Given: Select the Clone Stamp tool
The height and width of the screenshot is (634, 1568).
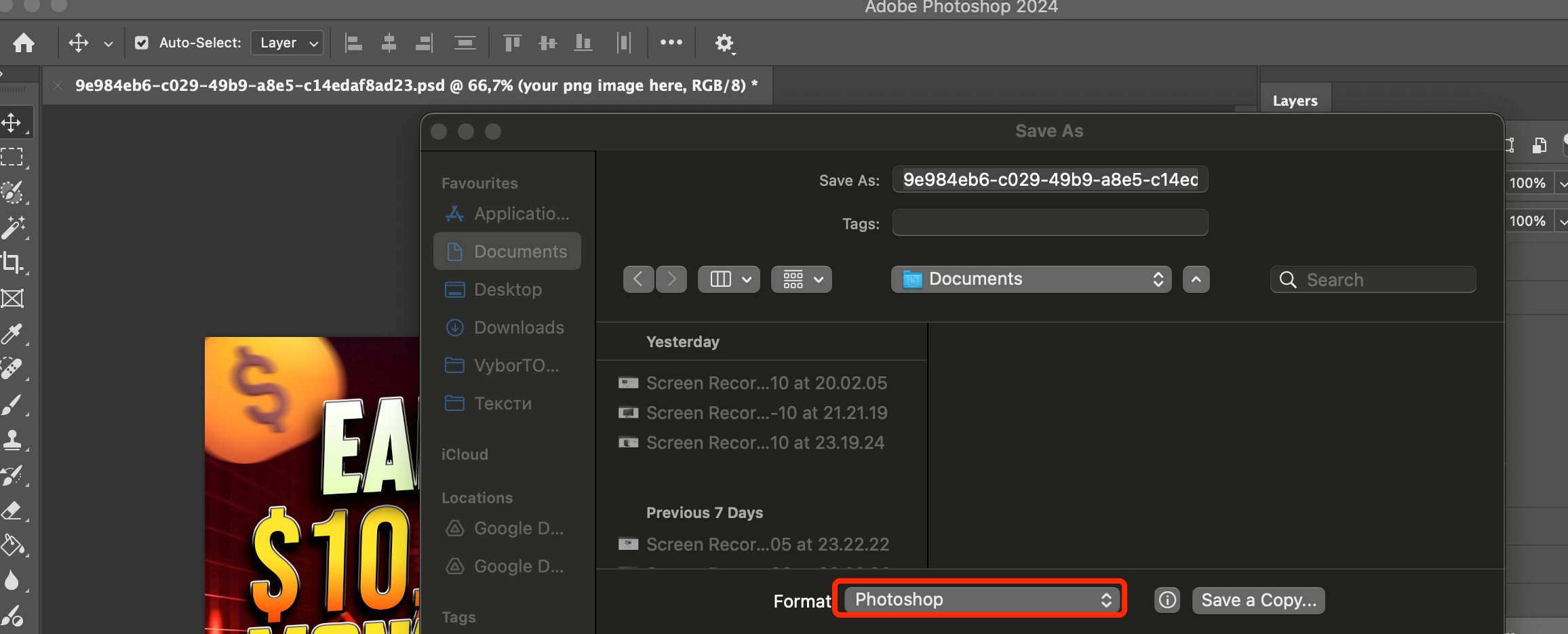Looking at the screenshot, I should click(12, 440).
